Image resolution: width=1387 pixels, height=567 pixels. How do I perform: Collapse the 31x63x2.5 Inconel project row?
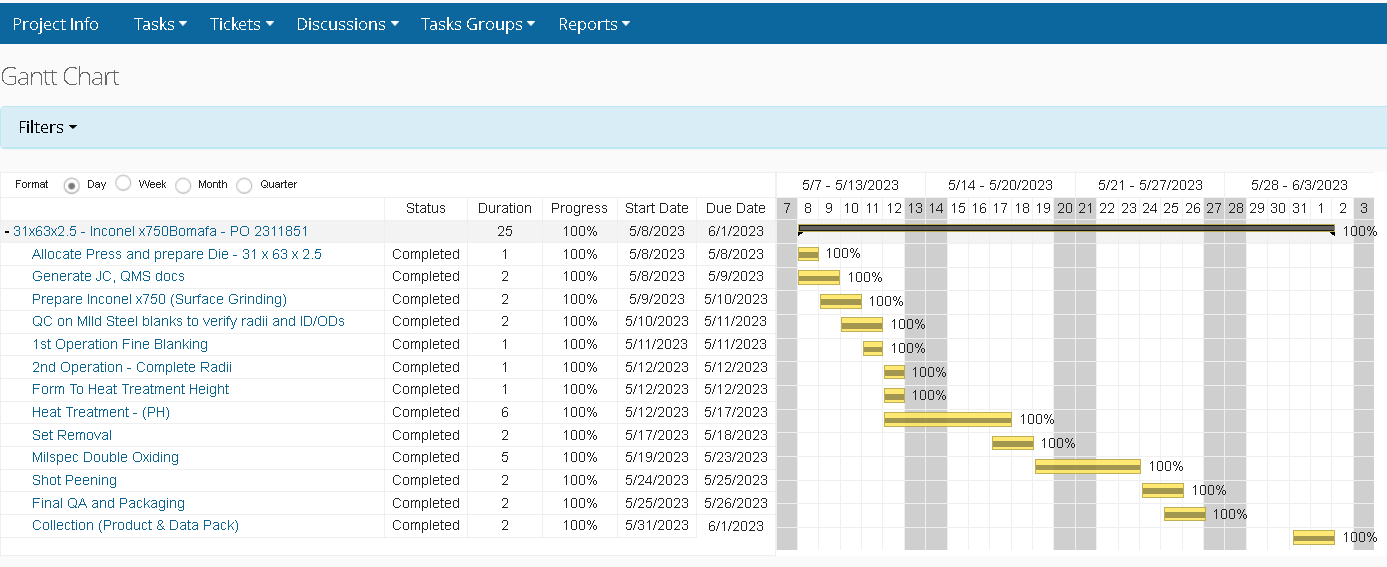click(x=7, y=232)
